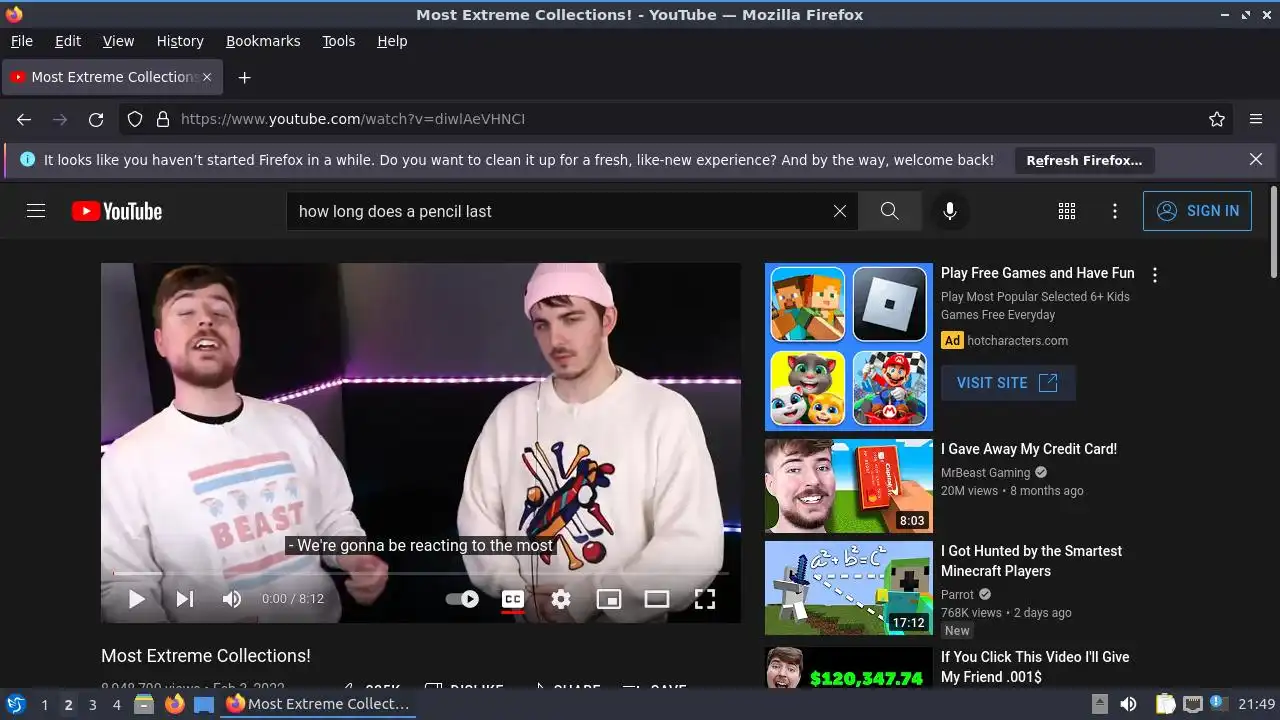View site security padlock info

pyautogui.click(x=163, y=119)
